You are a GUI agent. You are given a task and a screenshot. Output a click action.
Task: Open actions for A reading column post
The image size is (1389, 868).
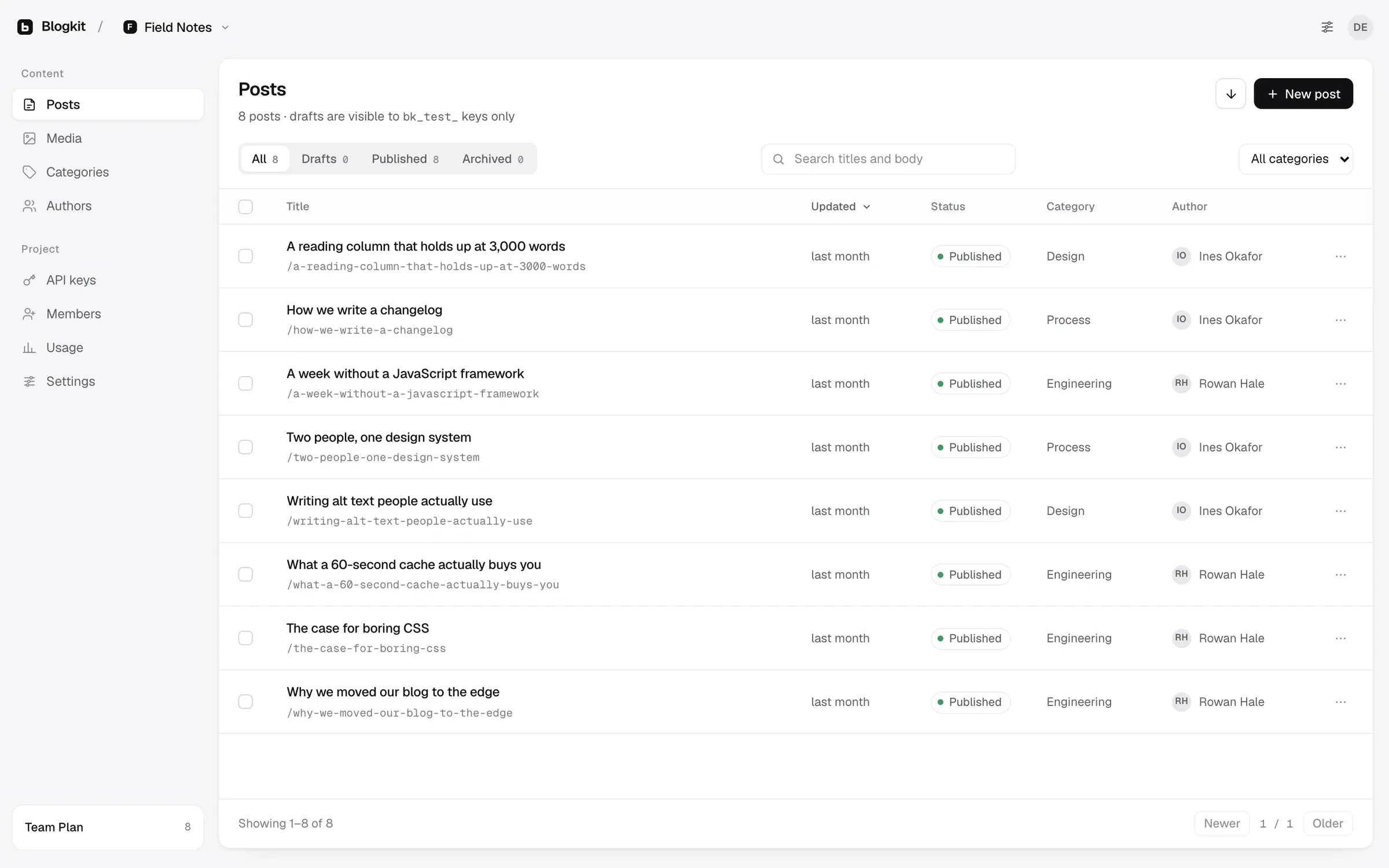click(1340, 256)
